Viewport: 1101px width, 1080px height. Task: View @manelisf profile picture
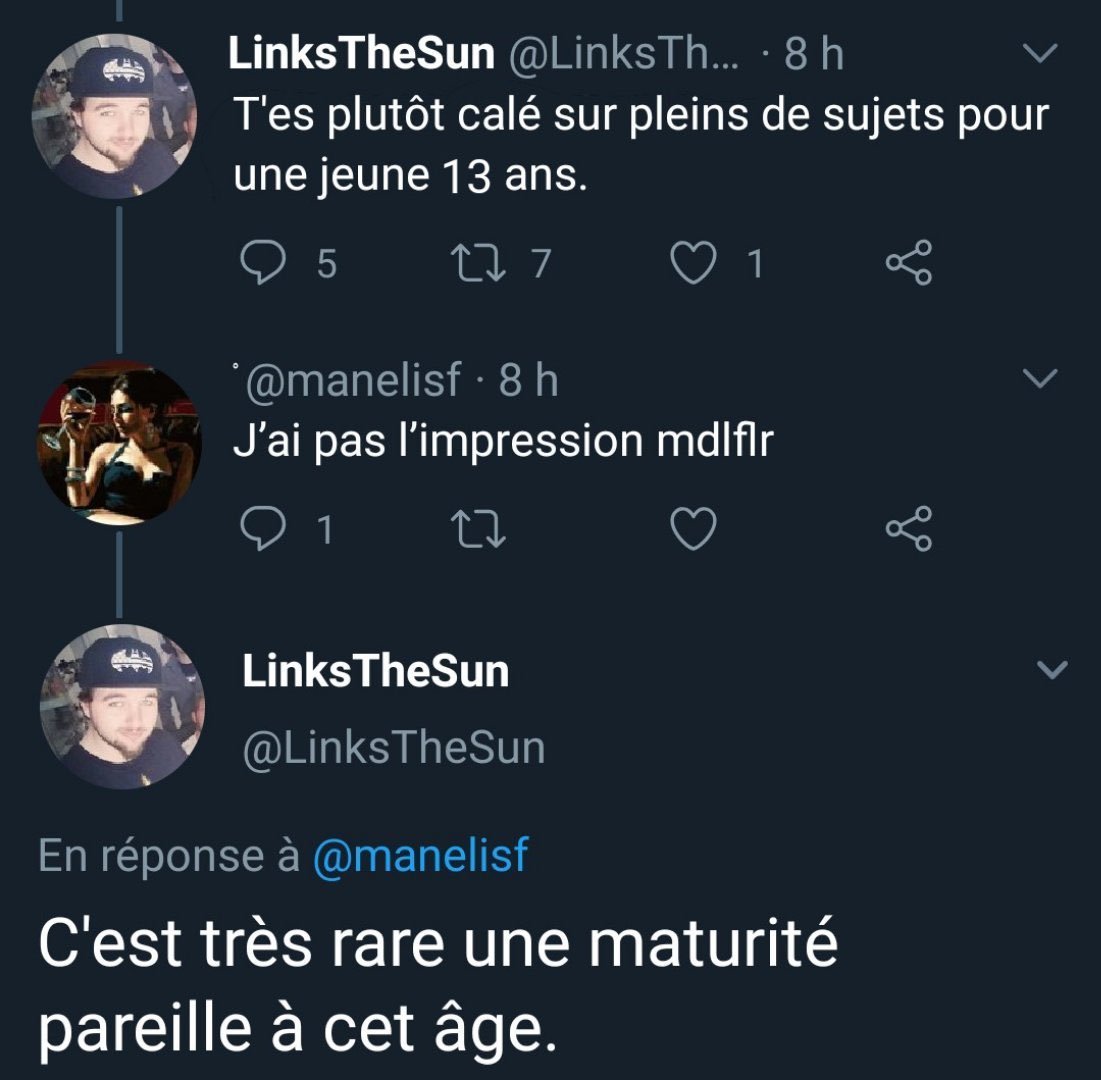tap(119, 441)
